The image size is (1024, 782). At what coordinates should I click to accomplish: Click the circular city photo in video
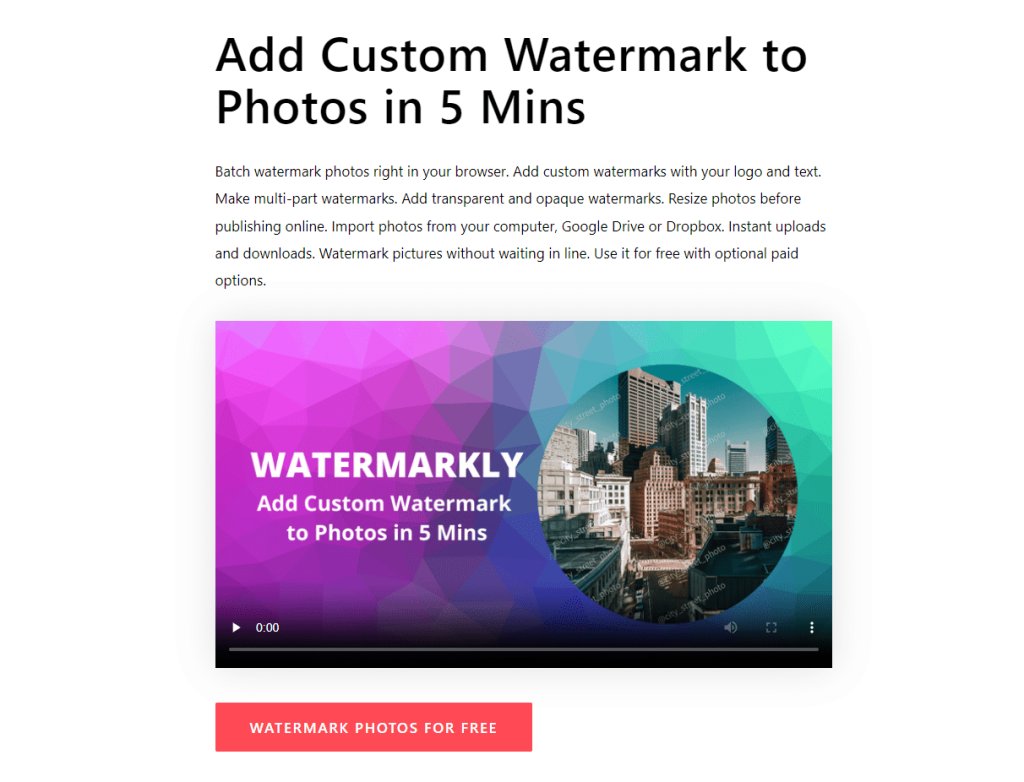tap(667, 494)
